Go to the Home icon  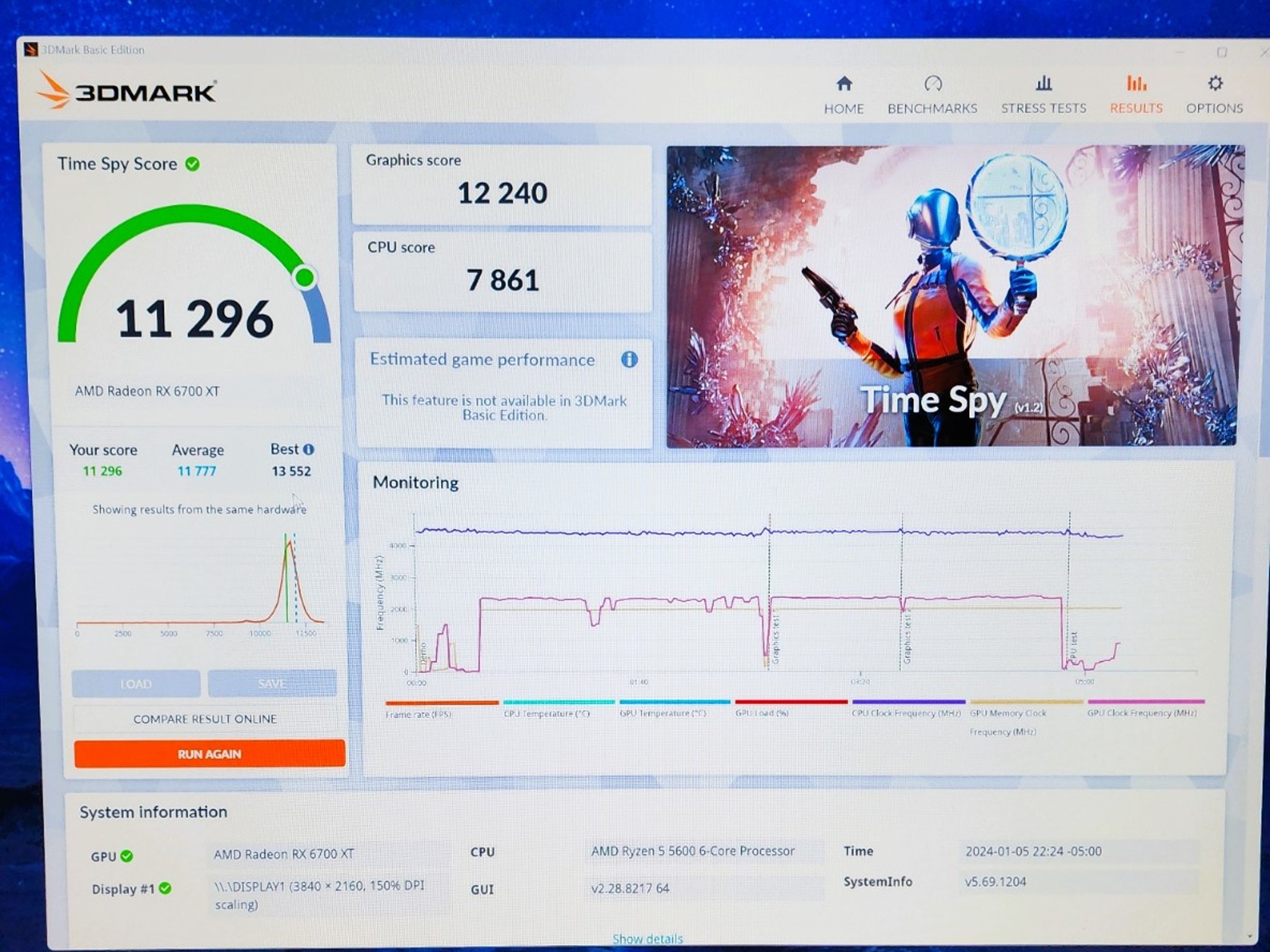(x=844, y=83)
